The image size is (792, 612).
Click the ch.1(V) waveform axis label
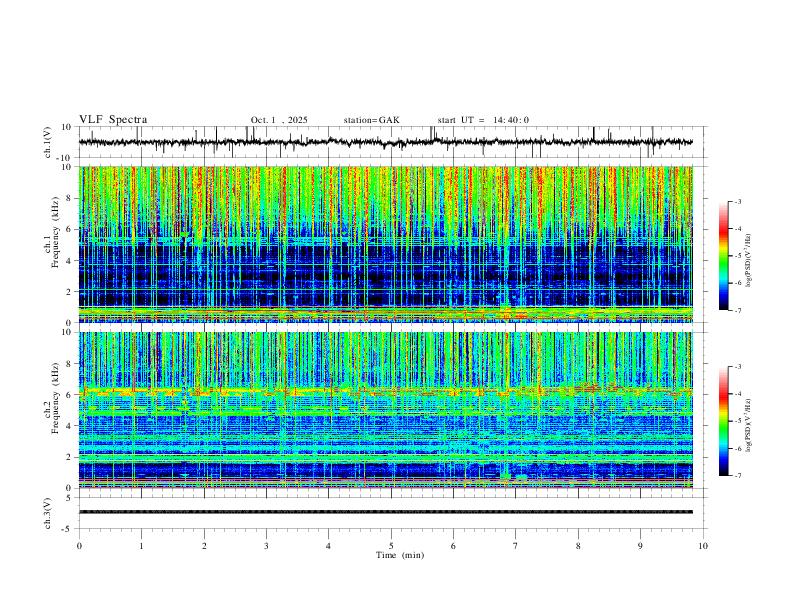[x=48, y=142]
